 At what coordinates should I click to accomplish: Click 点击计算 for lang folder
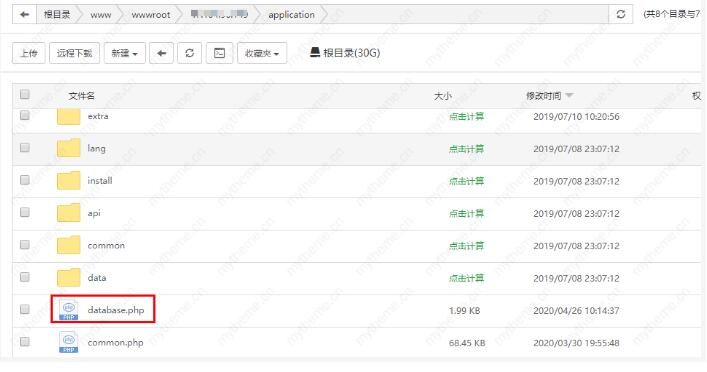coord(466,149)
